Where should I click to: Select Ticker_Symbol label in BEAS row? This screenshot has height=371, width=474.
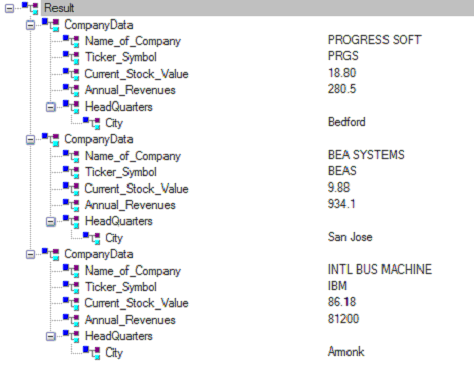click(121, 172)
